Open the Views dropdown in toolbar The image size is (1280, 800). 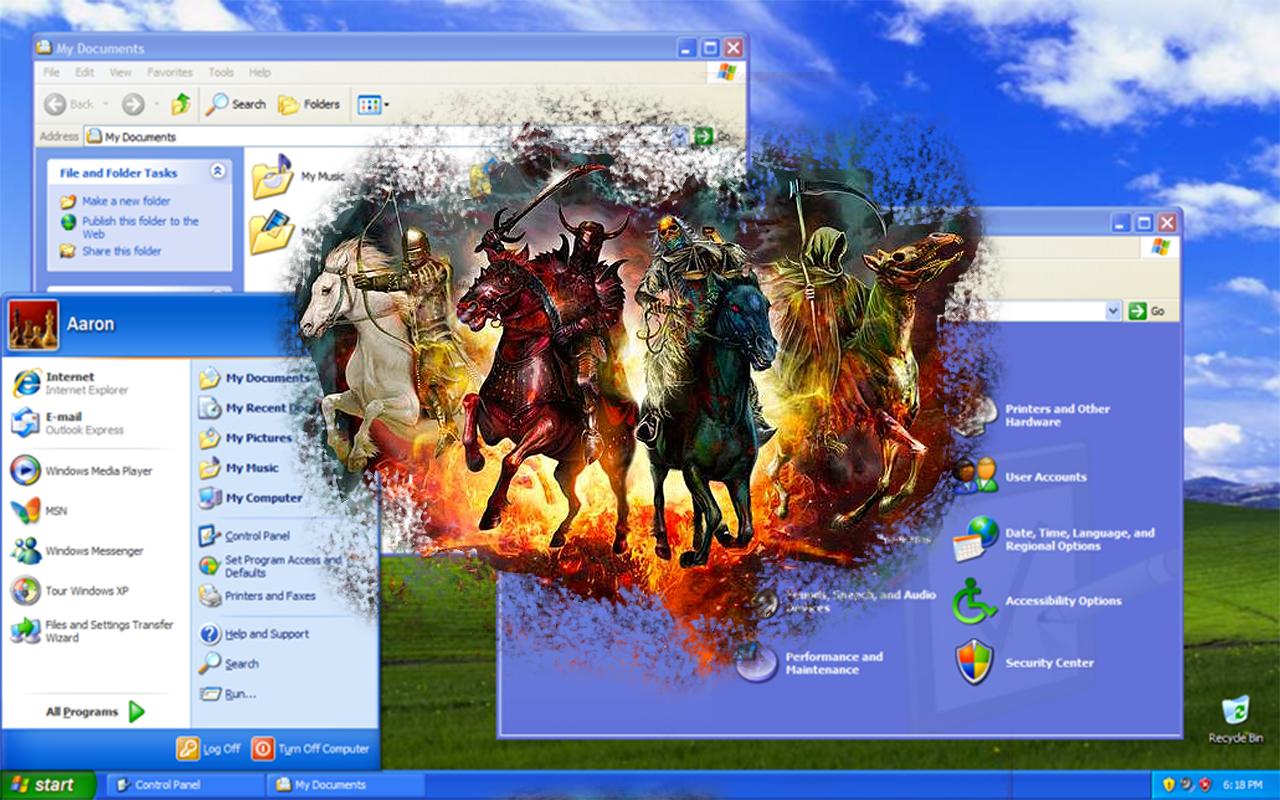click(x=373, y=104)
